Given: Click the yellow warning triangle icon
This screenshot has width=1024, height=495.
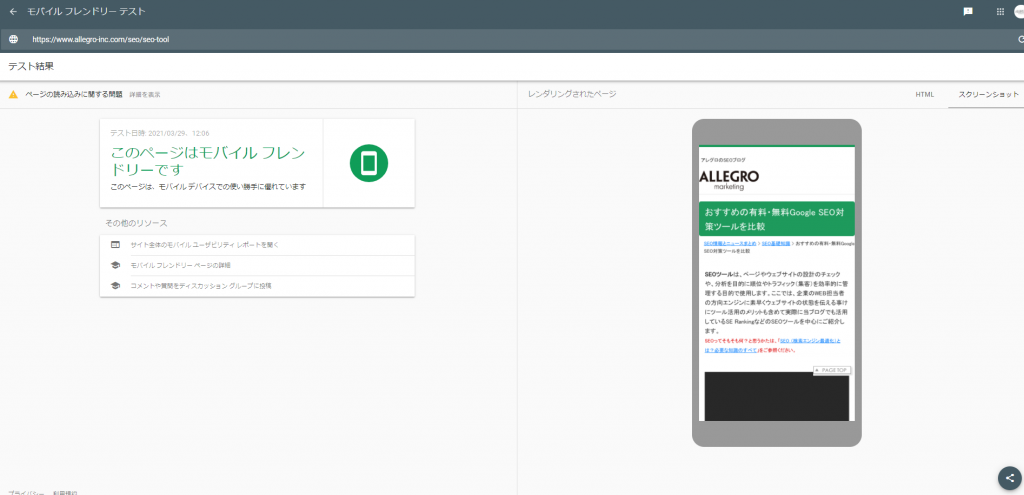Looking at the screenshot, I should coord(13,95).
